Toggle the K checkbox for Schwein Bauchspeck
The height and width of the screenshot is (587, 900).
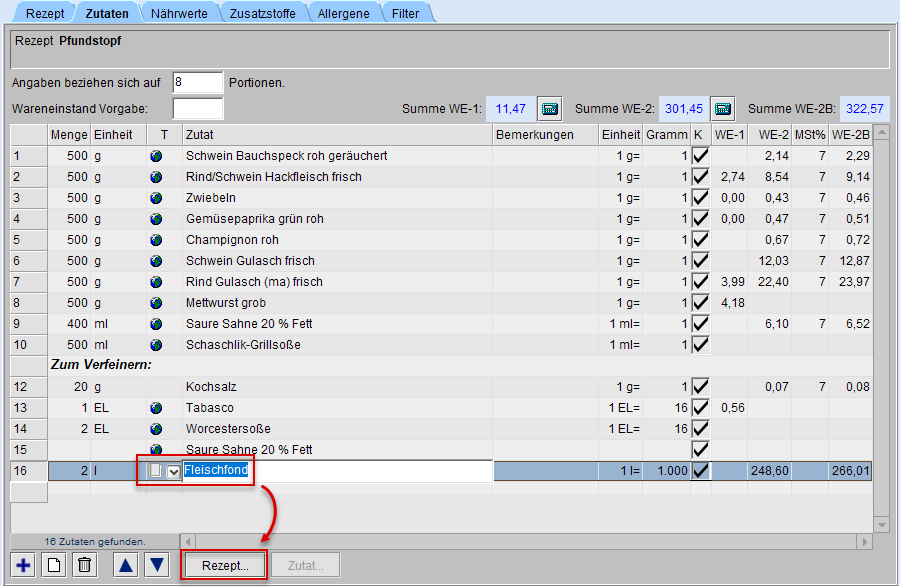tap(700, 156)
